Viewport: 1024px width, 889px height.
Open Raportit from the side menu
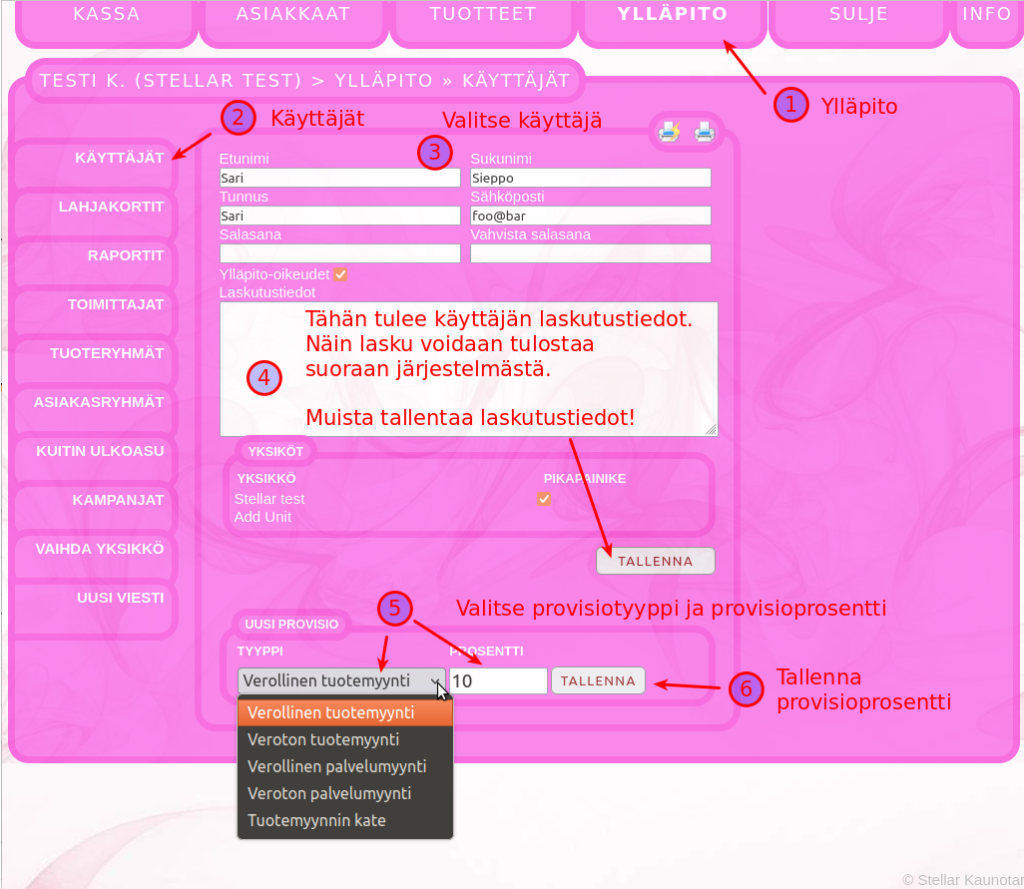click(x=124, y=255)
